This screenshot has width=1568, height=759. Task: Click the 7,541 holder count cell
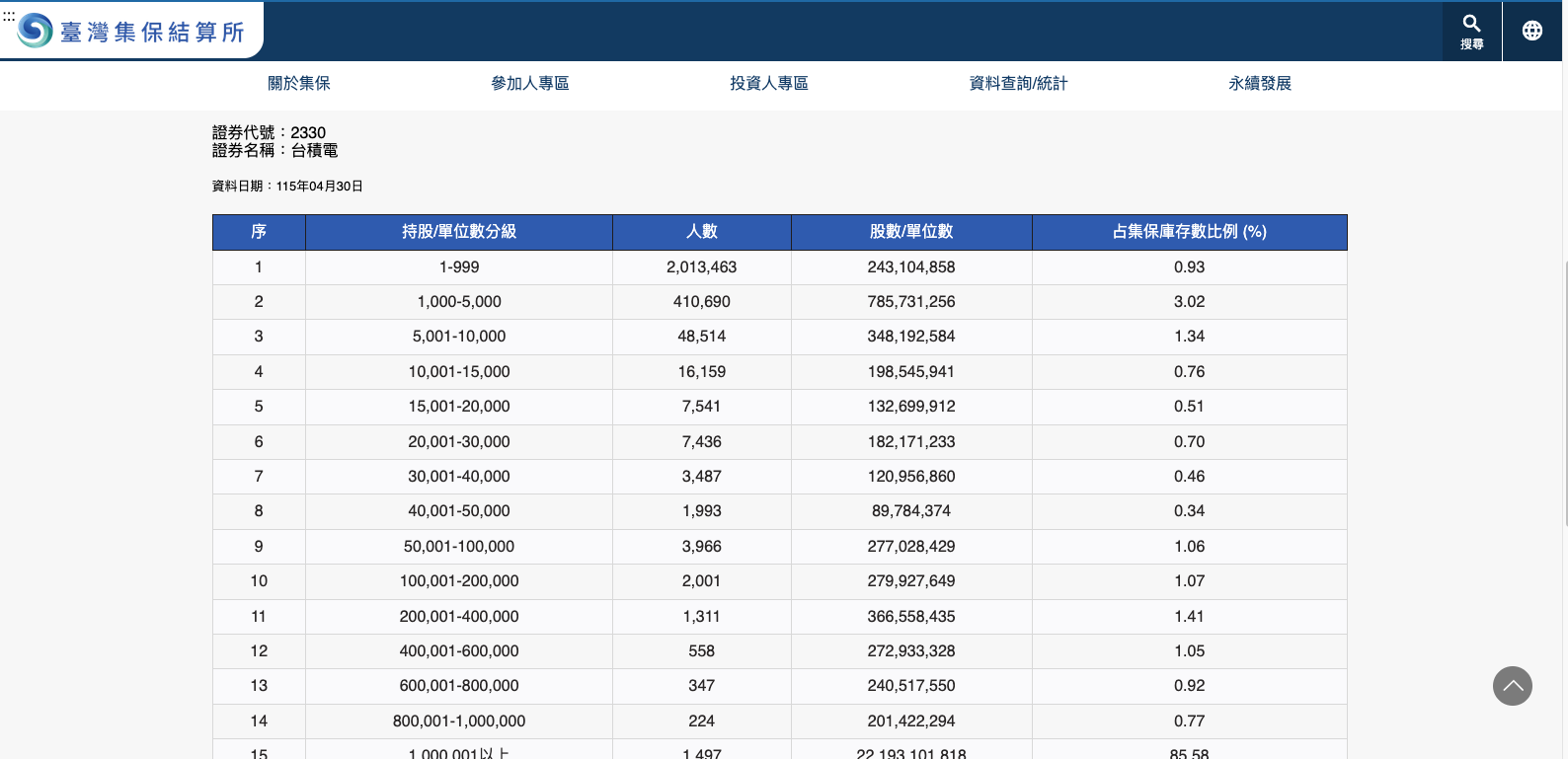coord(702,407)
